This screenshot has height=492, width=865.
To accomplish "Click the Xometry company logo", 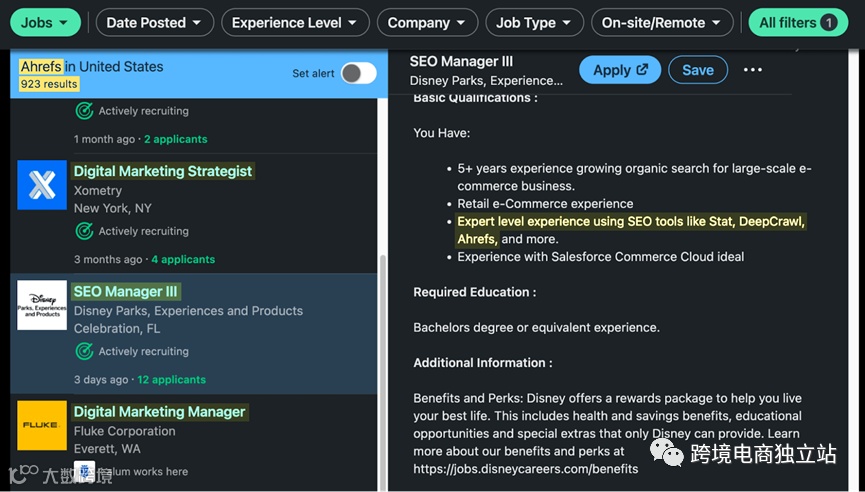I will tap(42, 185).
